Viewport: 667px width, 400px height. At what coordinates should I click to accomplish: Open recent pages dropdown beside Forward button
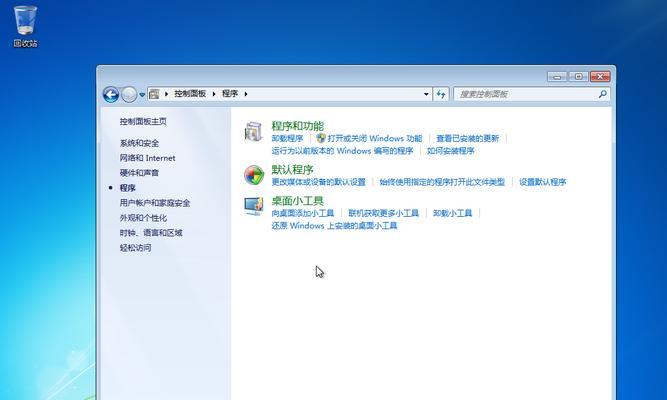pyautogui.click(x=142, y=94)
